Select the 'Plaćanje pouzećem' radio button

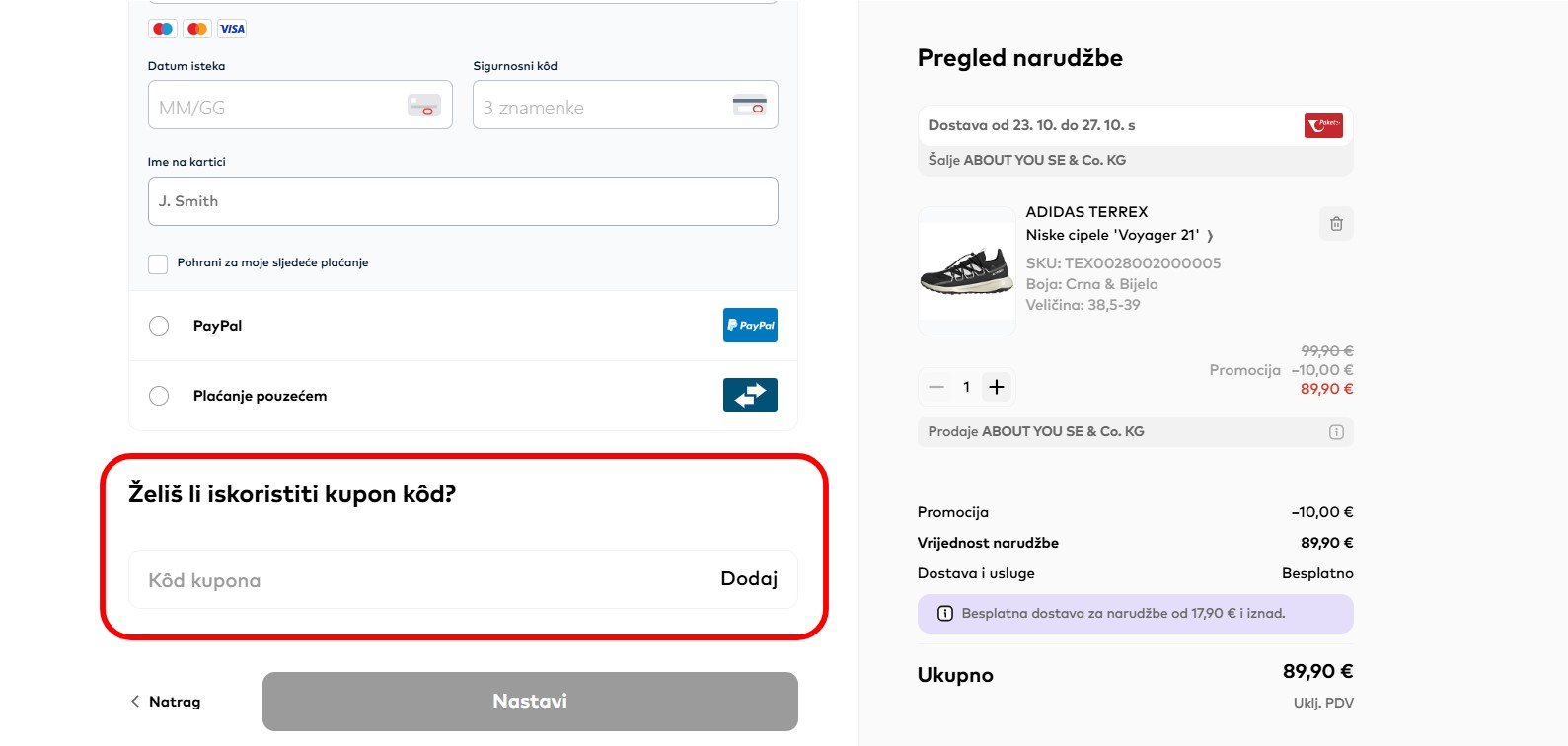159,396
